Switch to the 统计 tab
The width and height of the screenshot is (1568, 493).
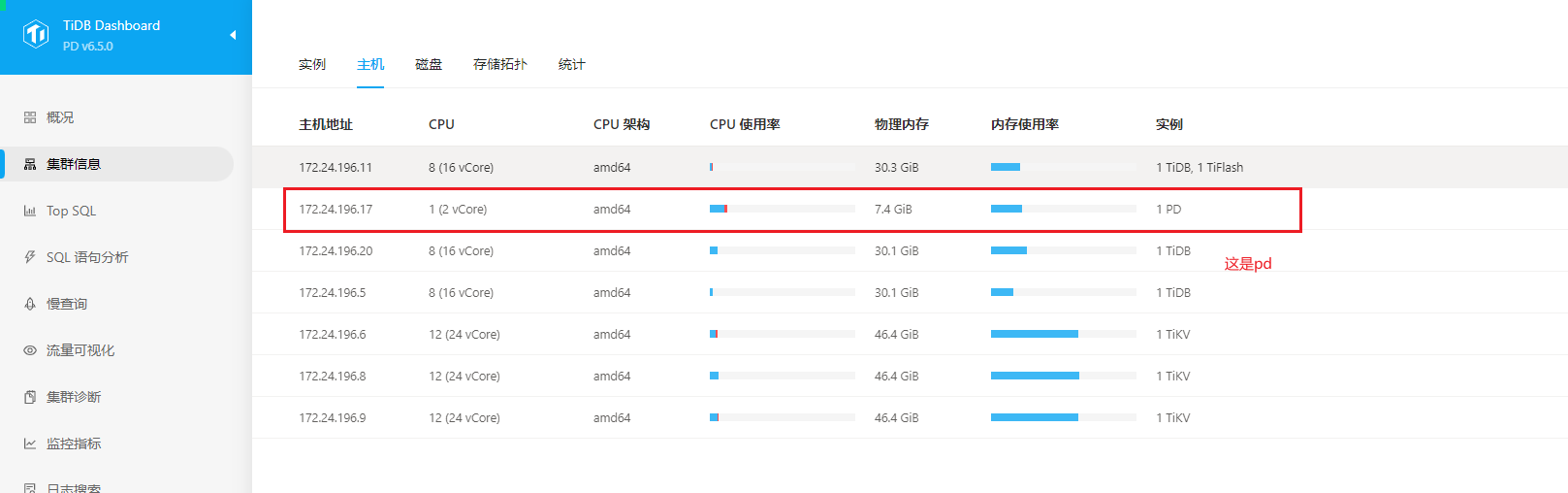click(x=572, y=64)
